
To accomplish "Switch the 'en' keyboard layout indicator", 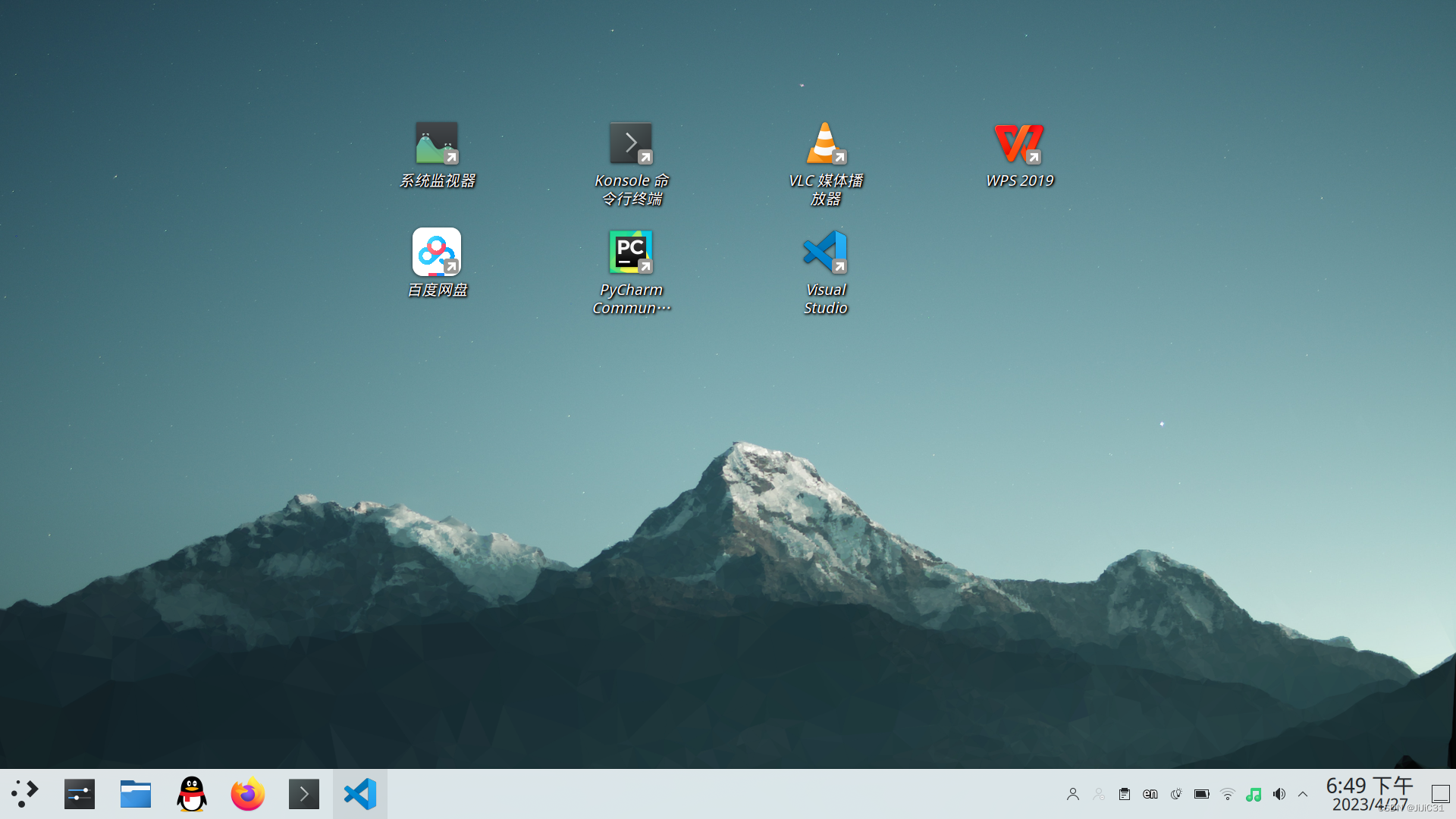I will [x=1150, y=794].
